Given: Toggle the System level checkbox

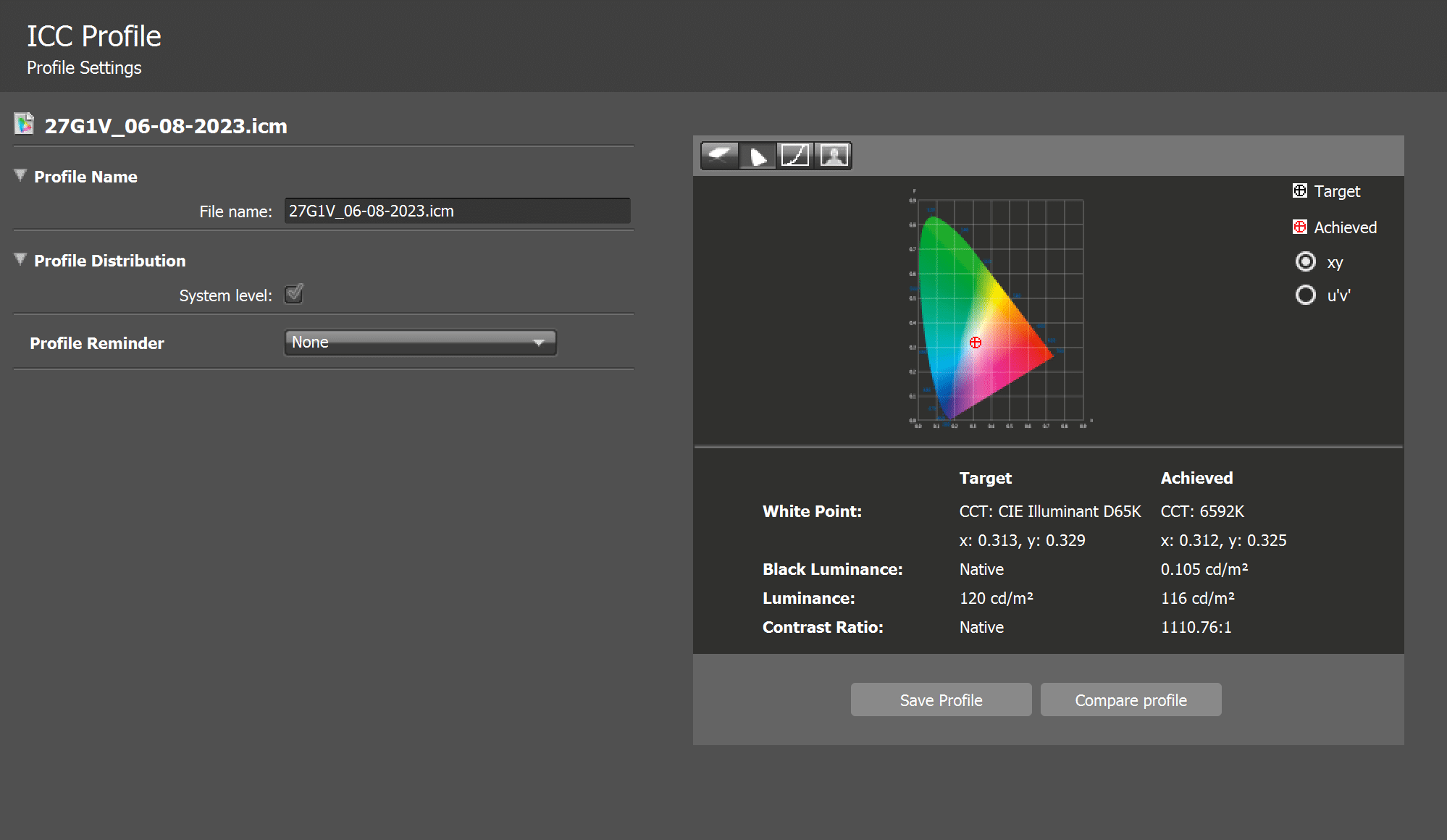Looking at the screenshot, I should (293, 294).
